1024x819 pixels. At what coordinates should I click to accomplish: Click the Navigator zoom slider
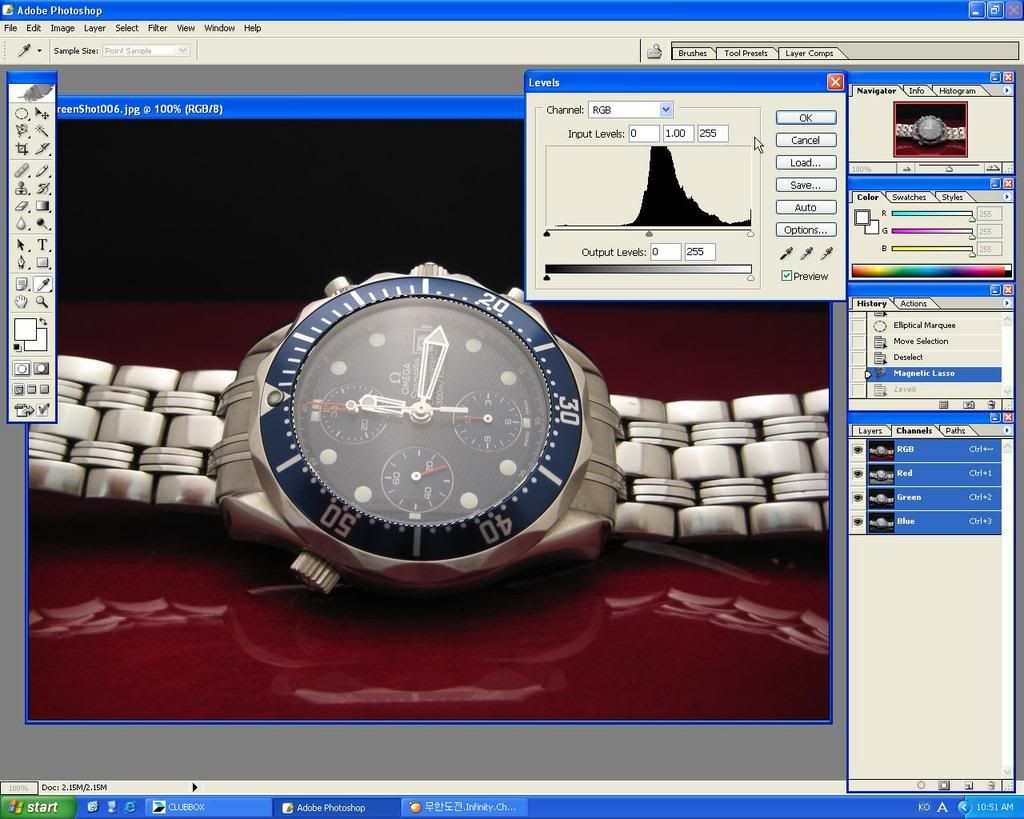949,169
